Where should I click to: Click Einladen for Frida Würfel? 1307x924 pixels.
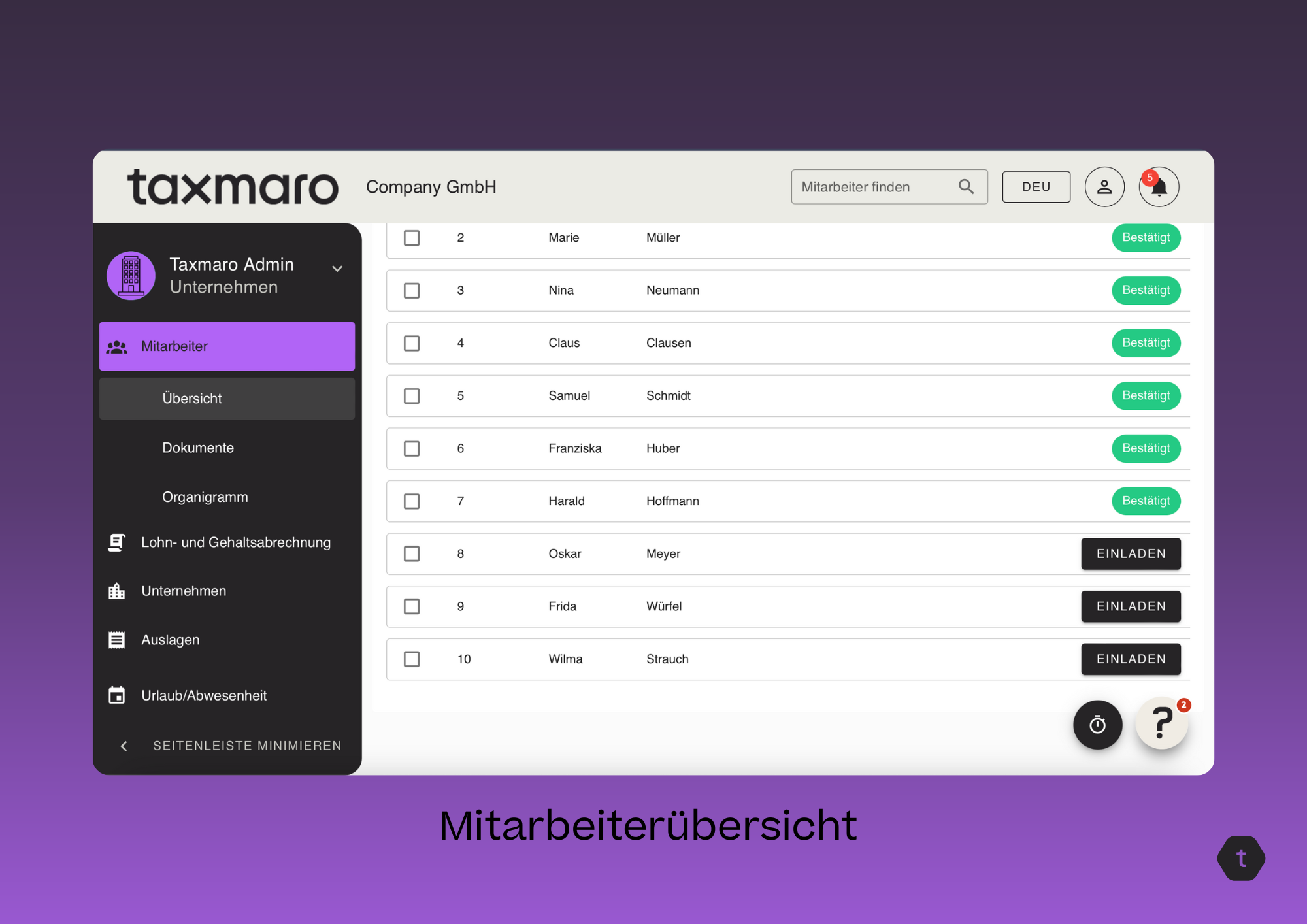(x=1131, y=606)
